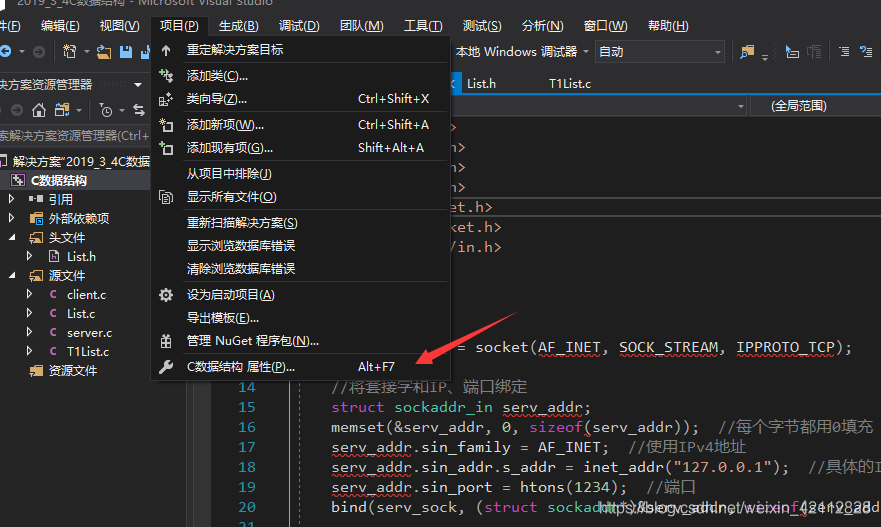
Task: Select the 资源文件 folder
Action: click(72, 371)
